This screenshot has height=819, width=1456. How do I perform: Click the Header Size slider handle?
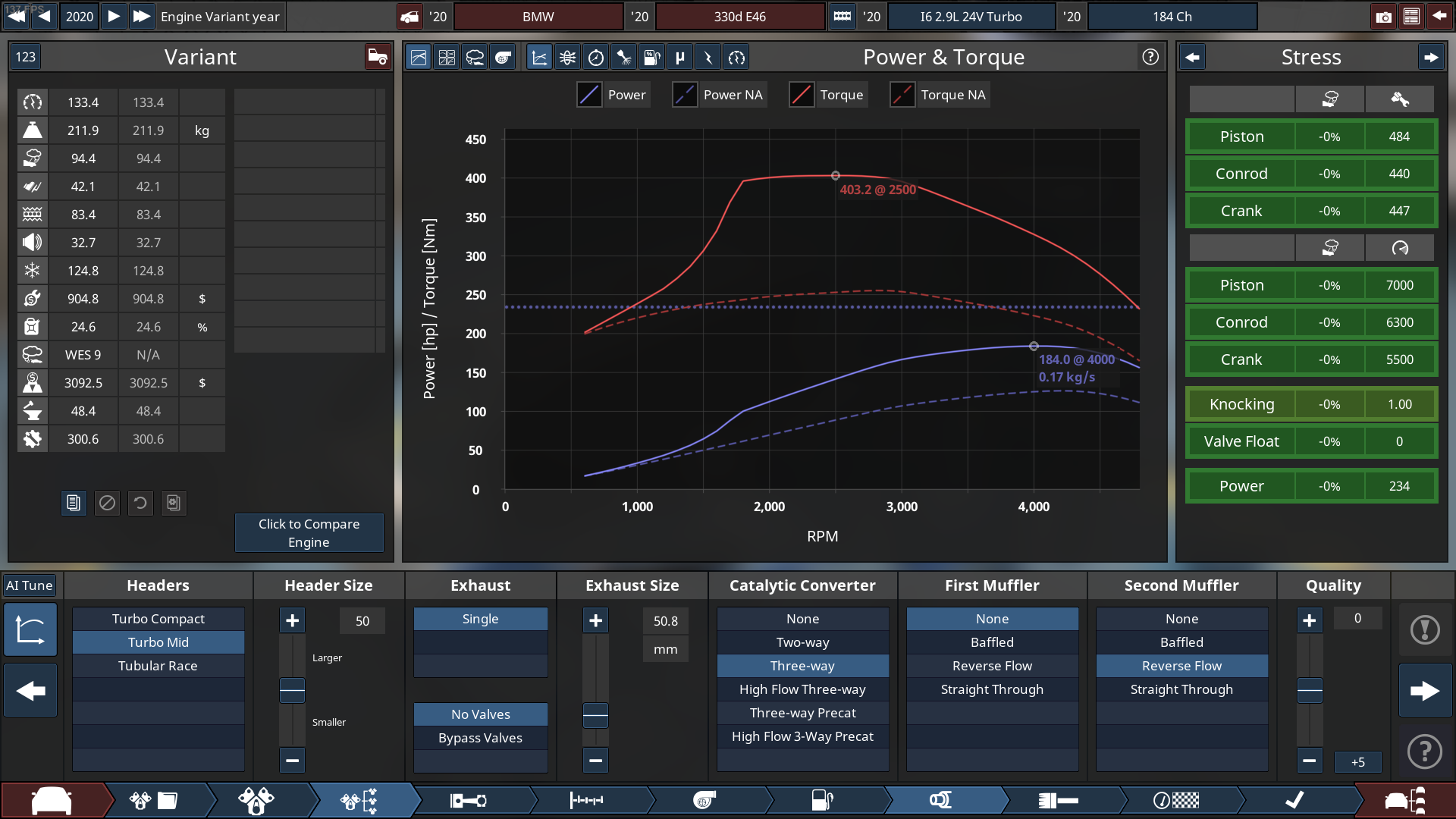click(292, 690)
